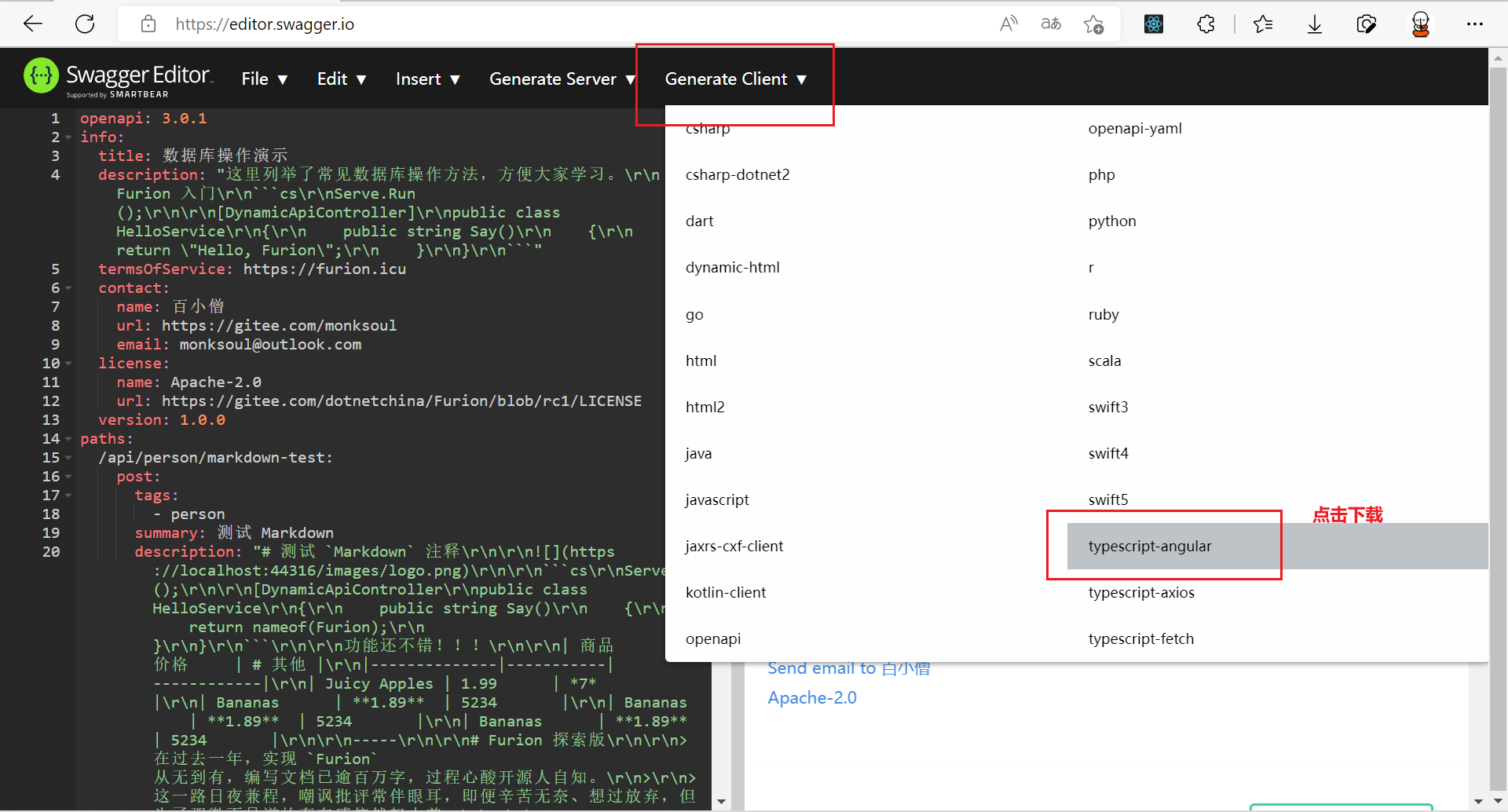Open the browser downloads icon

[1314, 24]
